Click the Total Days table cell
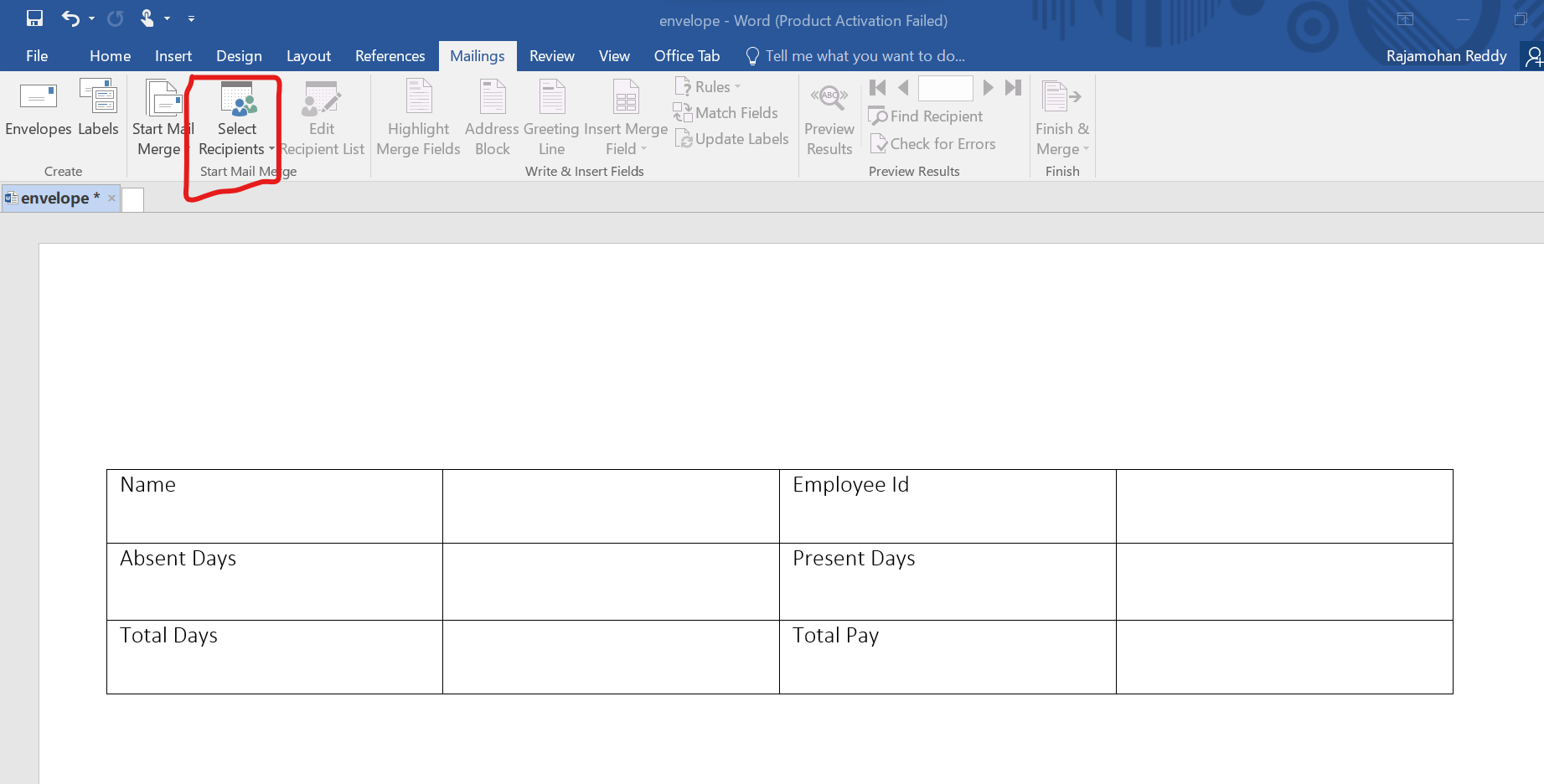 (275, 657)
